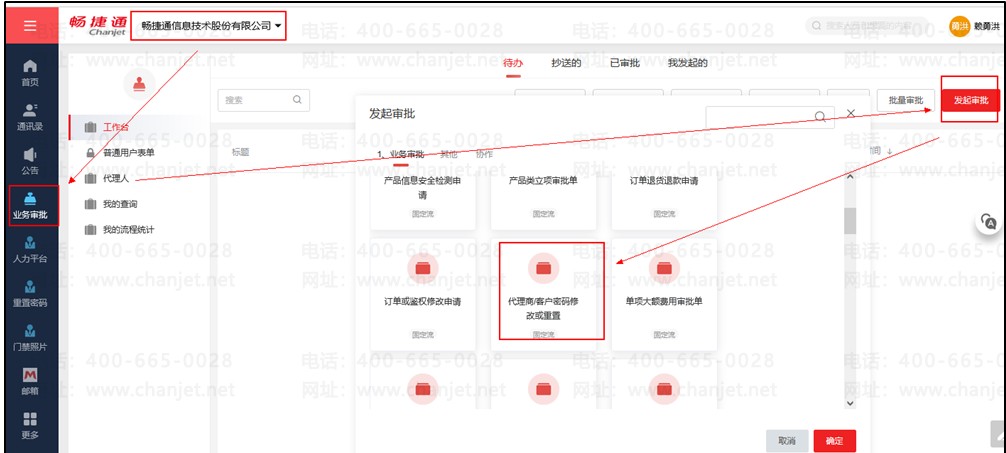Viewport: 1006px width, 453px height.
Task: Select the 协作 tab in the dialog
Action: click(484, 155)
